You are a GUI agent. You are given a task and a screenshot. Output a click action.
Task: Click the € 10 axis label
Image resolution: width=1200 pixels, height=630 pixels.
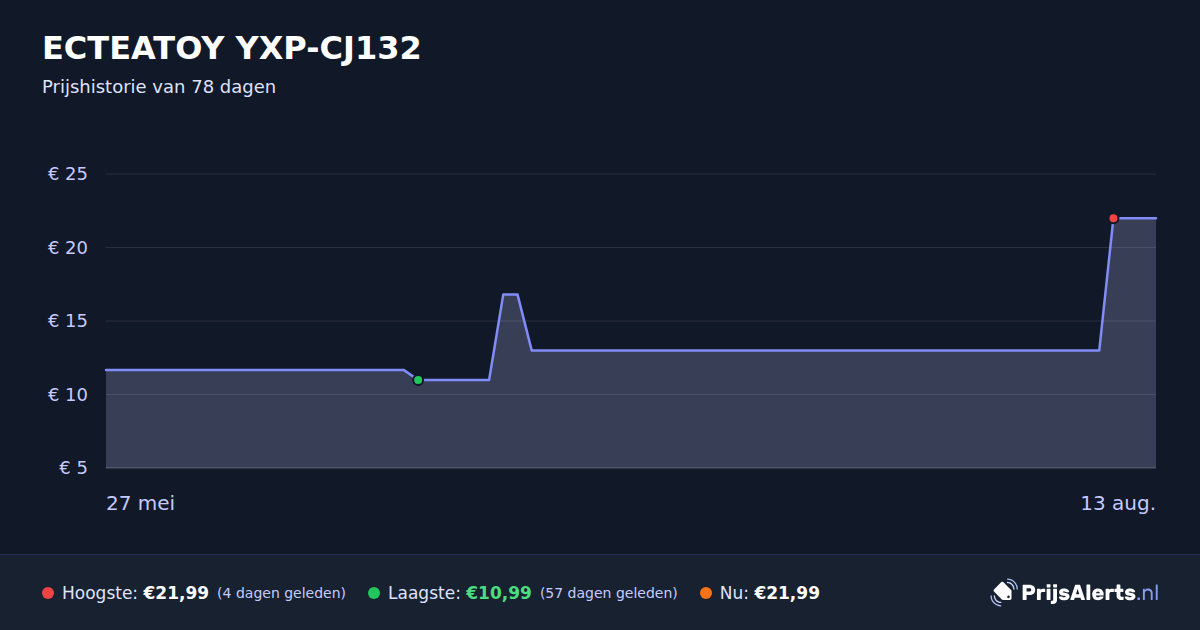click(x=68, y=395)
